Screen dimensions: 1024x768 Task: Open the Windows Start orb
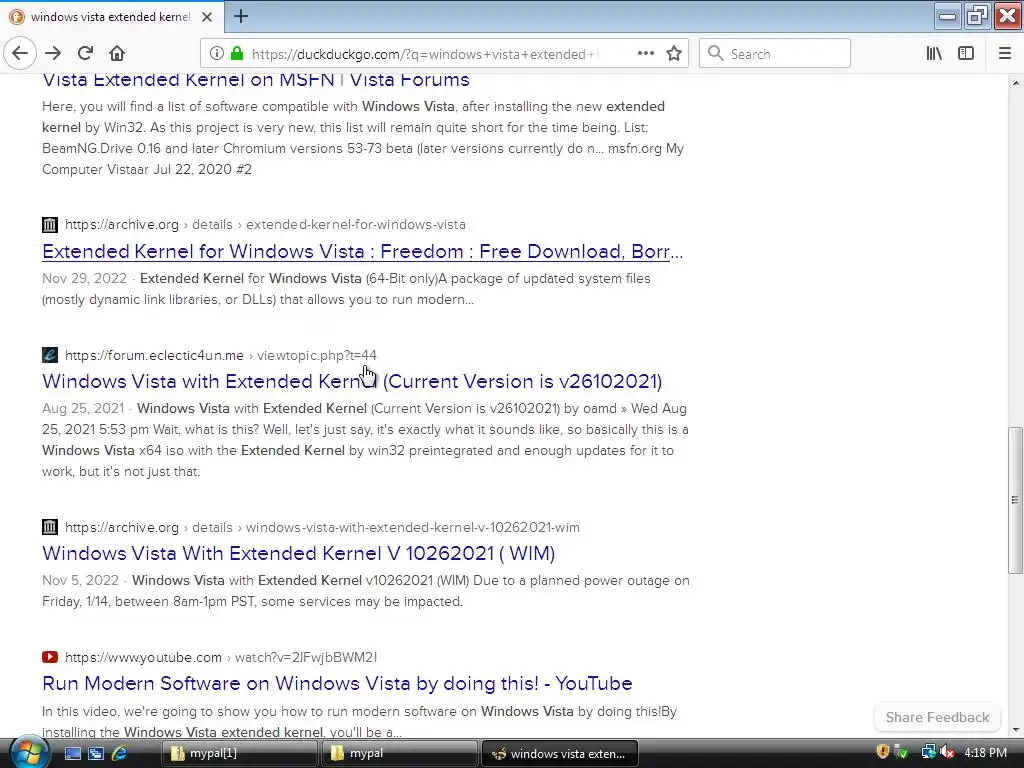(x=28, y=752)
